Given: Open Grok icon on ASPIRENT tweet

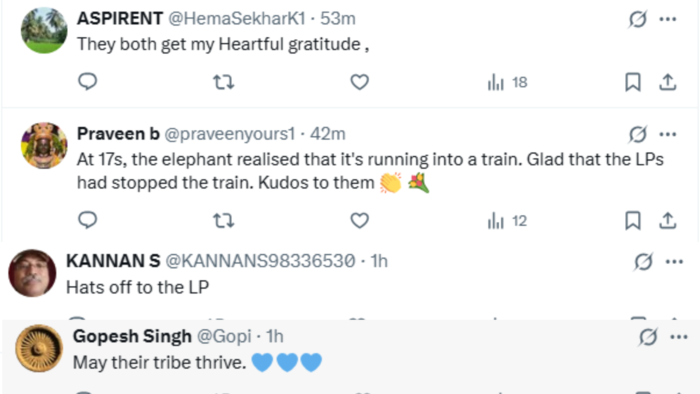Looking at the screenshot, I should pos(638,19).
